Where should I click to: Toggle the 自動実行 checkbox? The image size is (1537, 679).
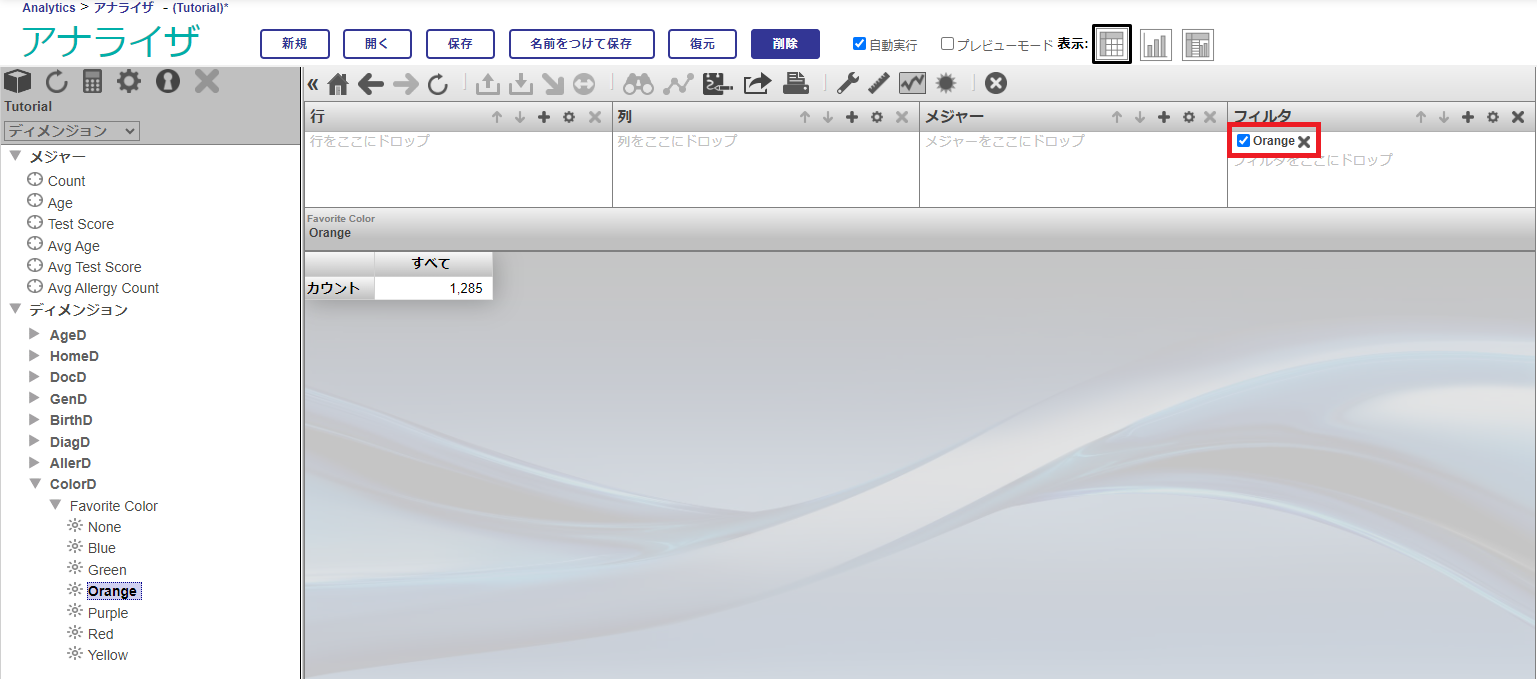(x=859, y=44)
